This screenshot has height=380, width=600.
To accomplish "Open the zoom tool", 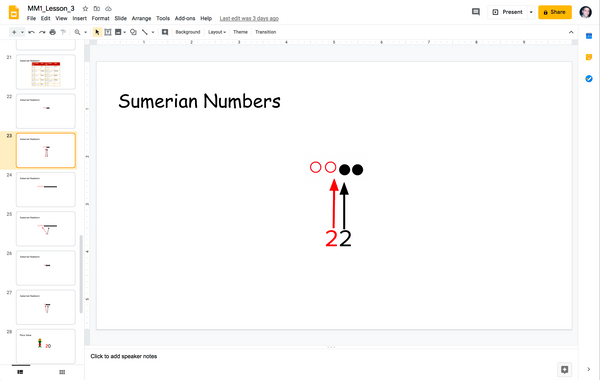I will pos(77,32).
